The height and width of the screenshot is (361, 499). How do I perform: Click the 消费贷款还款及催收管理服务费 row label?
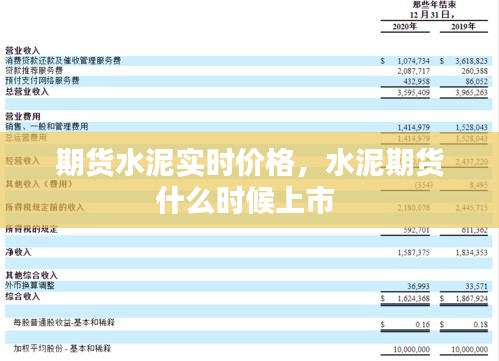pyautogui.click(x=63, y=61)
